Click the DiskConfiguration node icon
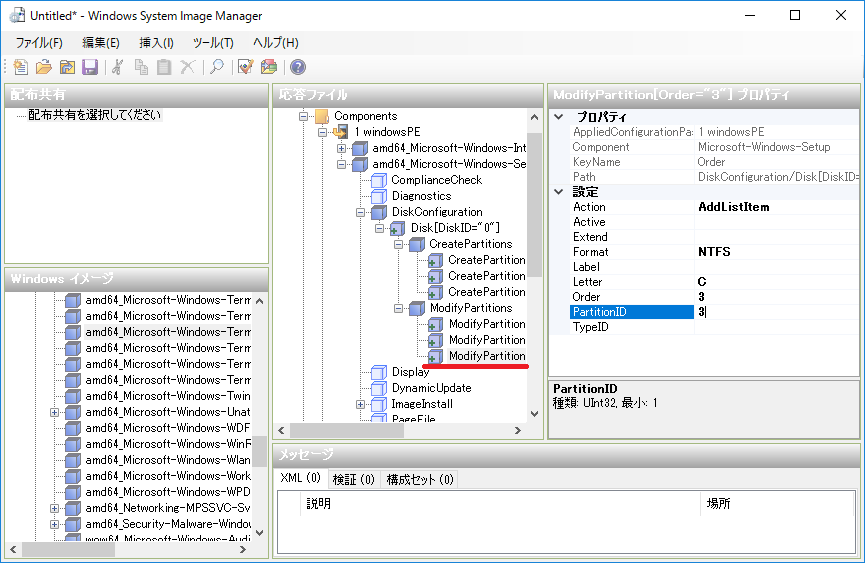Image resolution: width=865 pixels, height=563 pixels. pyautogui.click(x=378, y=212)
